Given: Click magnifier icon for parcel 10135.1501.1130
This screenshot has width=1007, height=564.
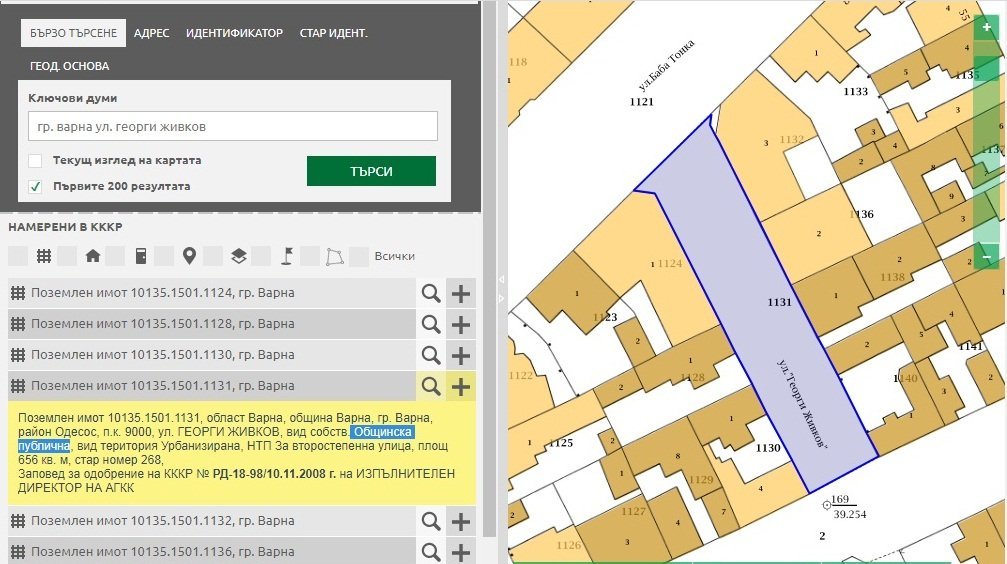Looking at the screenshot, I should (x=431, y=355).
